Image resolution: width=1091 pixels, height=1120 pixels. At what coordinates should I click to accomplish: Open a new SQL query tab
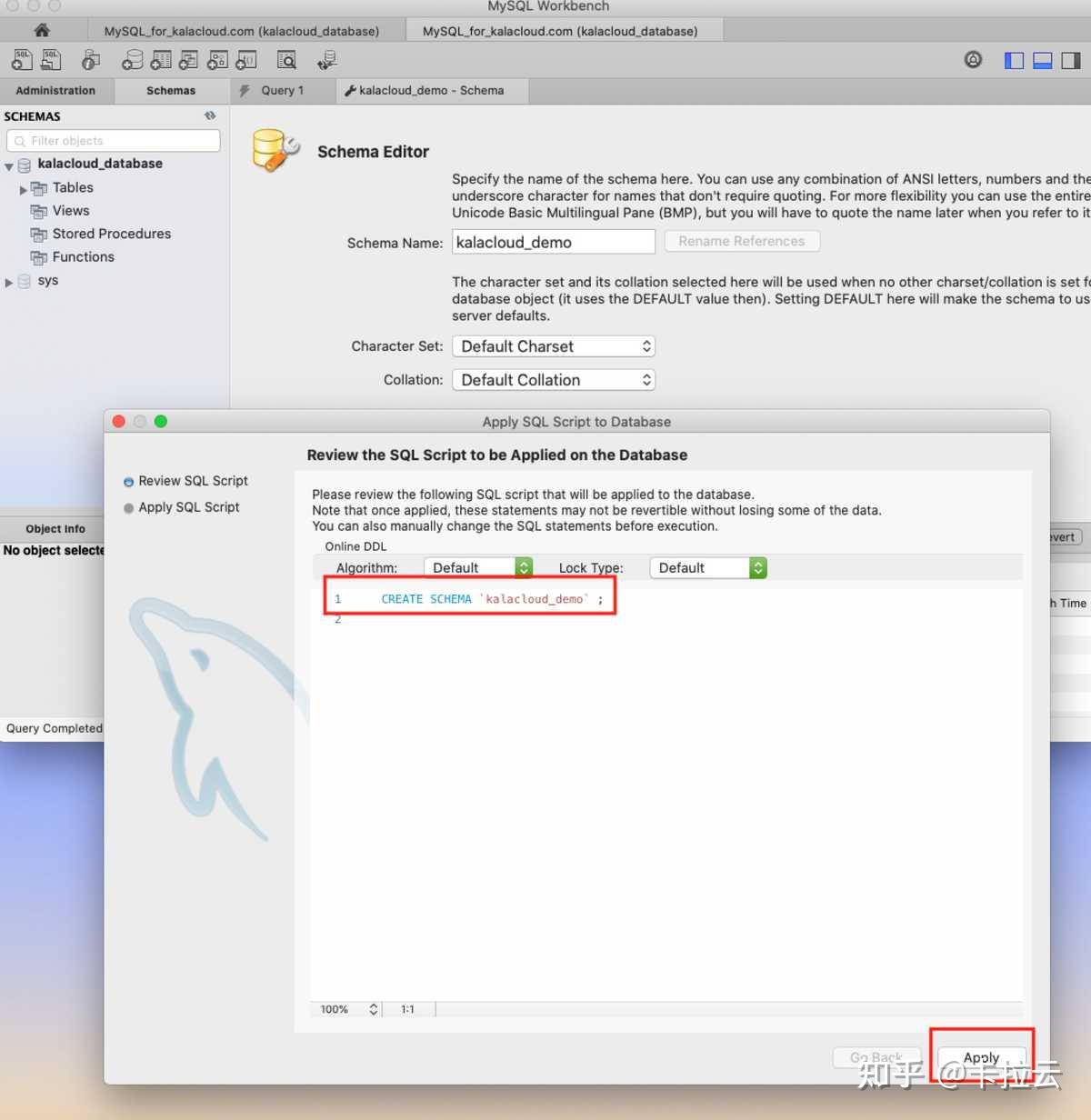coord(22,59)
